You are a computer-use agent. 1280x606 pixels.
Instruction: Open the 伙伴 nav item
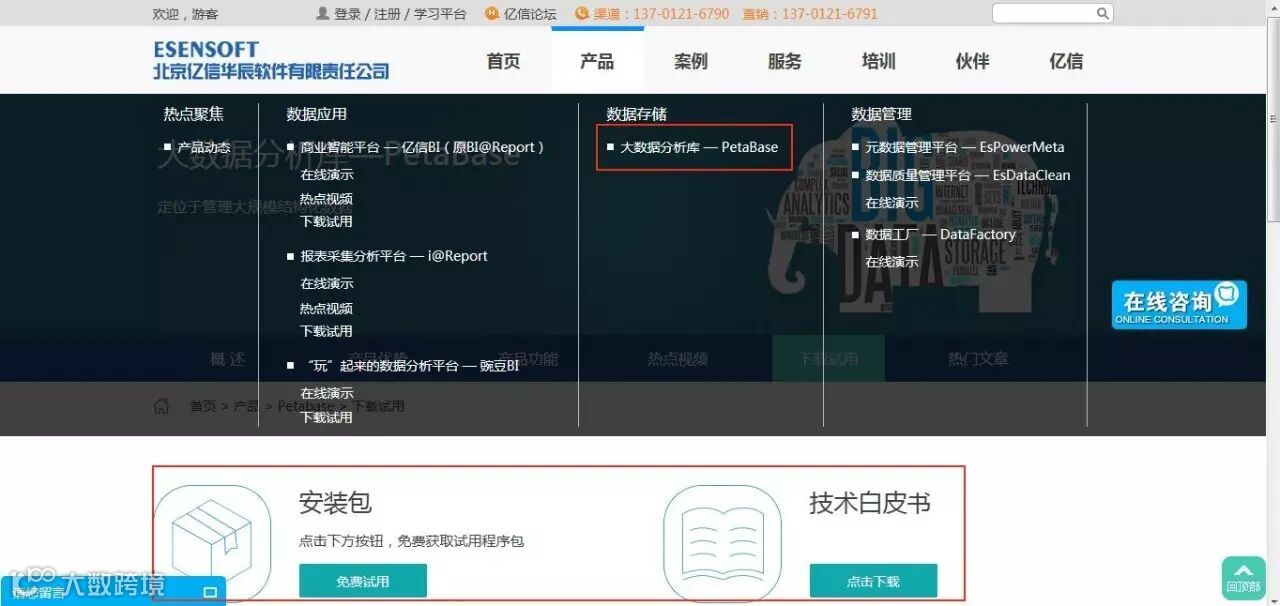pyautogui.click(x=972, y=61)
